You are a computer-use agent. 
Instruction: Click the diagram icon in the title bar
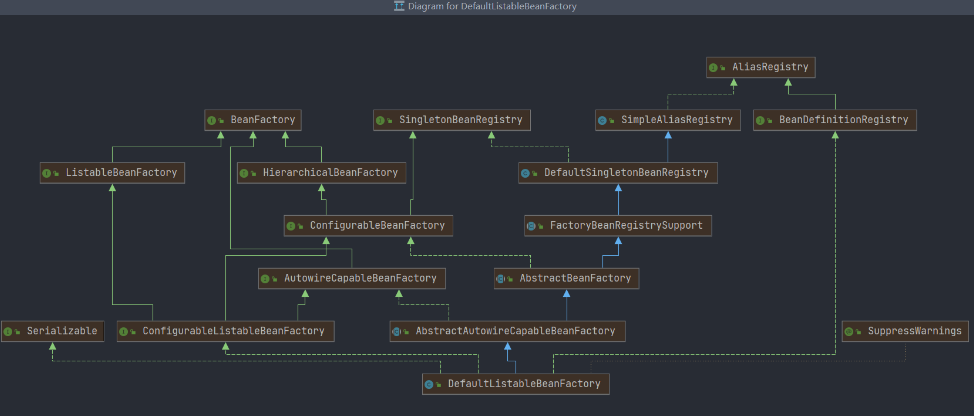pos(399,6)
